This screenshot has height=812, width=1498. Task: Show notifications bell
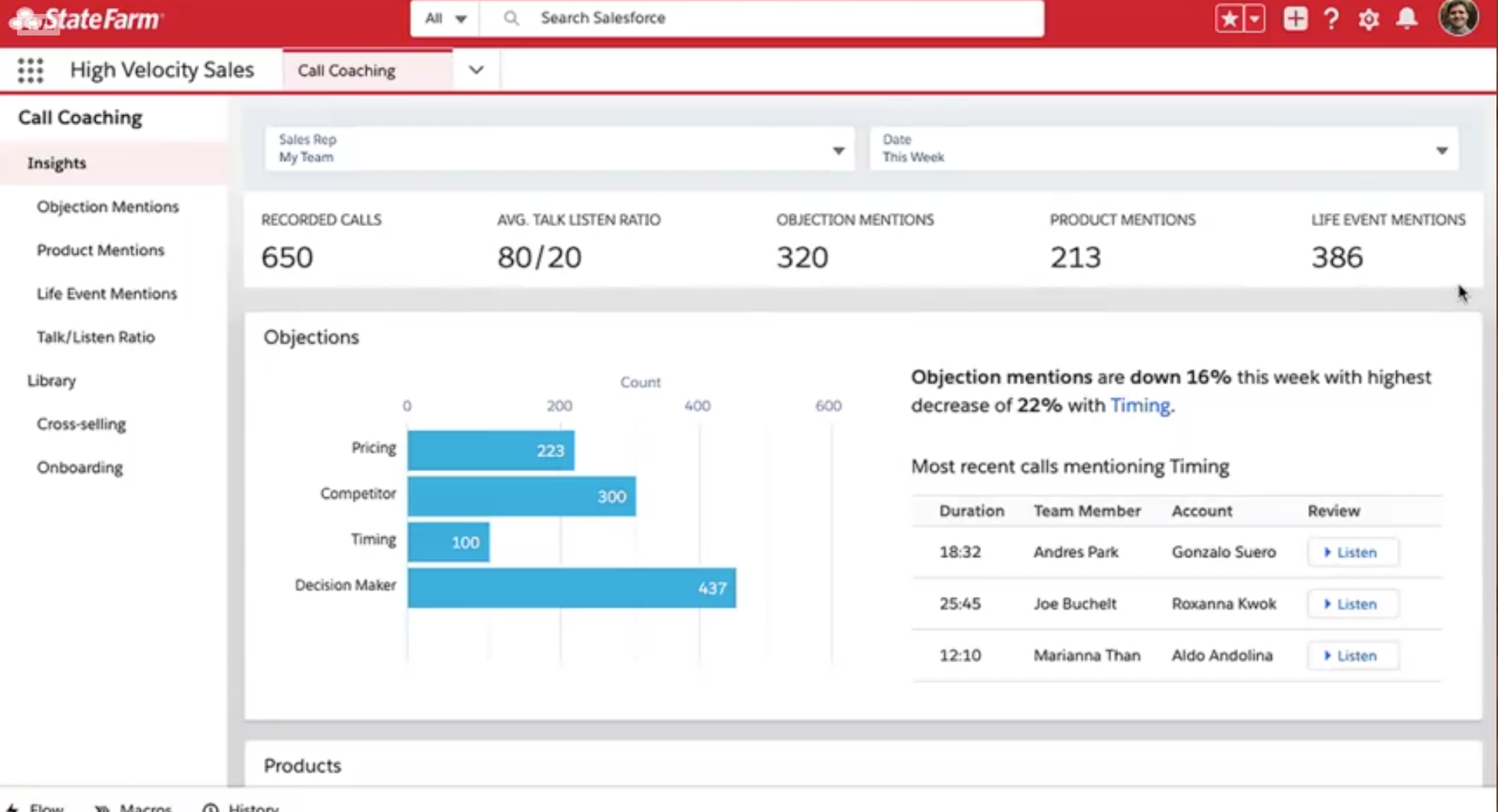coord(1408,18)
